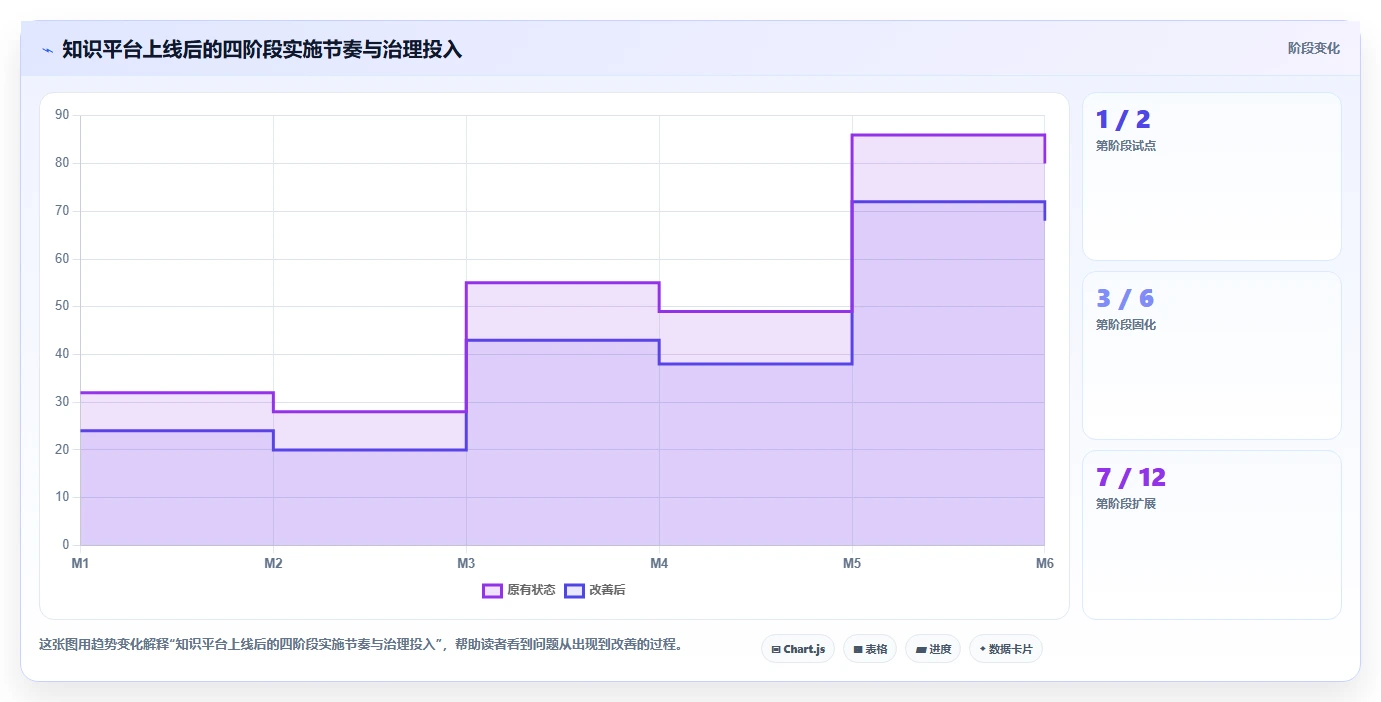The height and width of the screenshot is (702, 1381).
Task: Click the 表格 tag pill
Action: point(870,649)
